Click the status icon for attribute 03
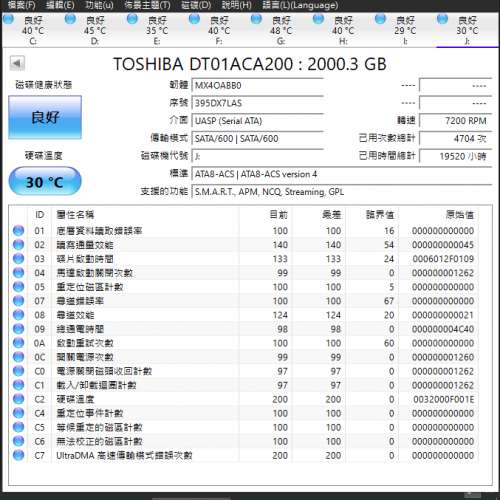 click(18, 258)
